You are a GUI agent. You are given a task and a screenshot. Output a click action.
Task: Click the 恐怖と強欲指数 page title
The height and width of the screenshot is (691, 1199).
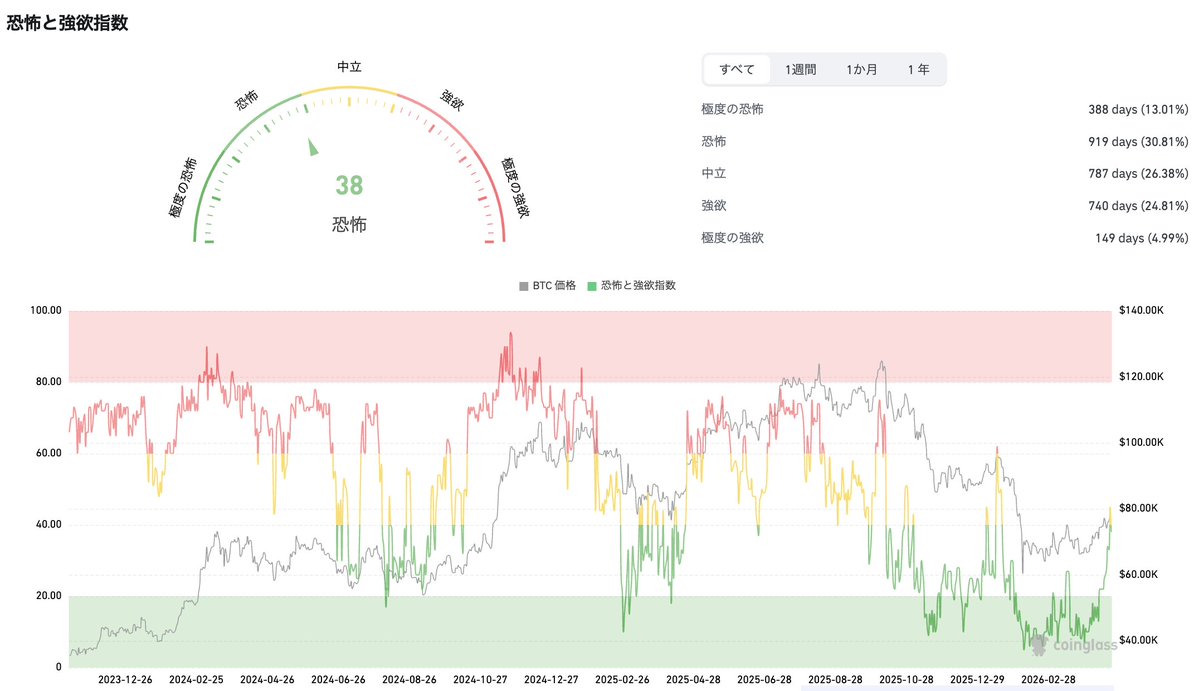point(67,23)
